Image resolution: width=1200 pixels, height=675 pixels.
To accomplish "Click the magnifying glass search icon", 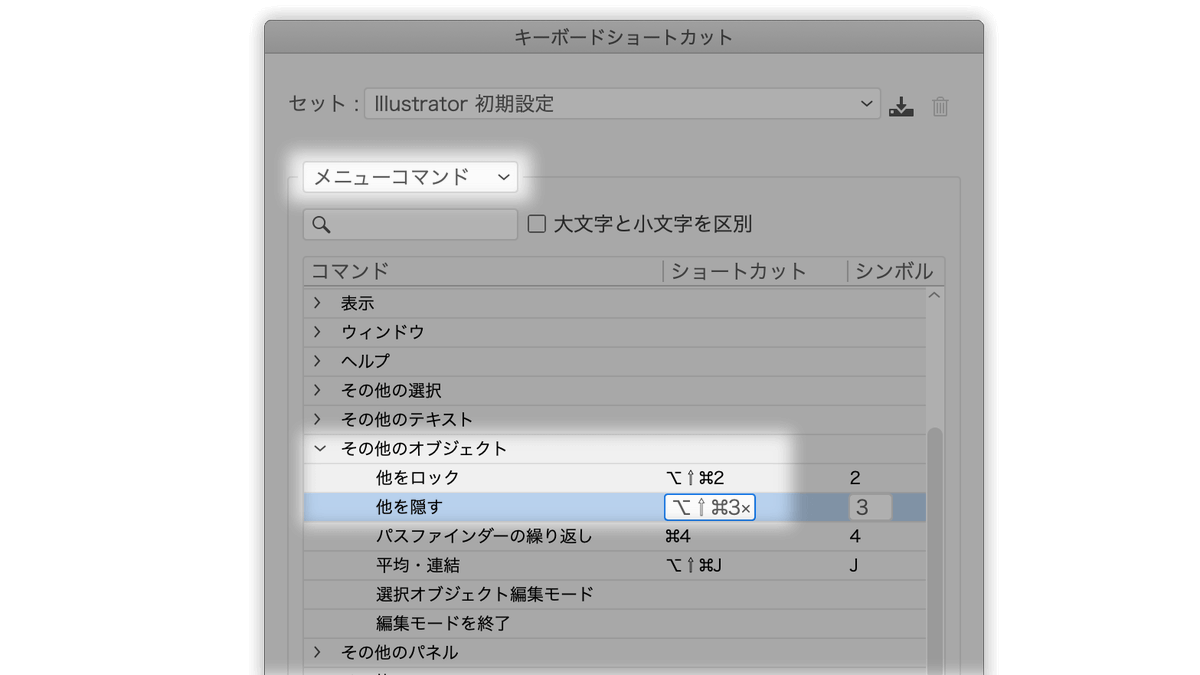I will click(320, 224).
